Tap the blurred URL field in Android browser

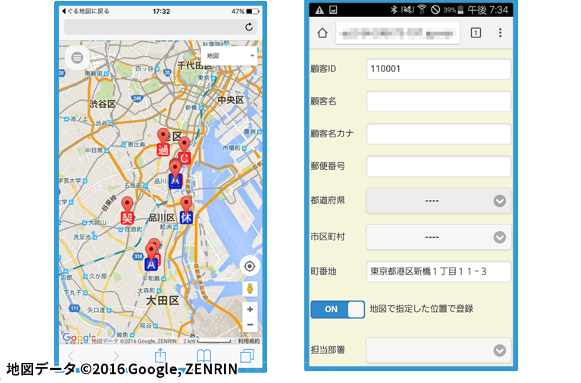click(398, 33)
